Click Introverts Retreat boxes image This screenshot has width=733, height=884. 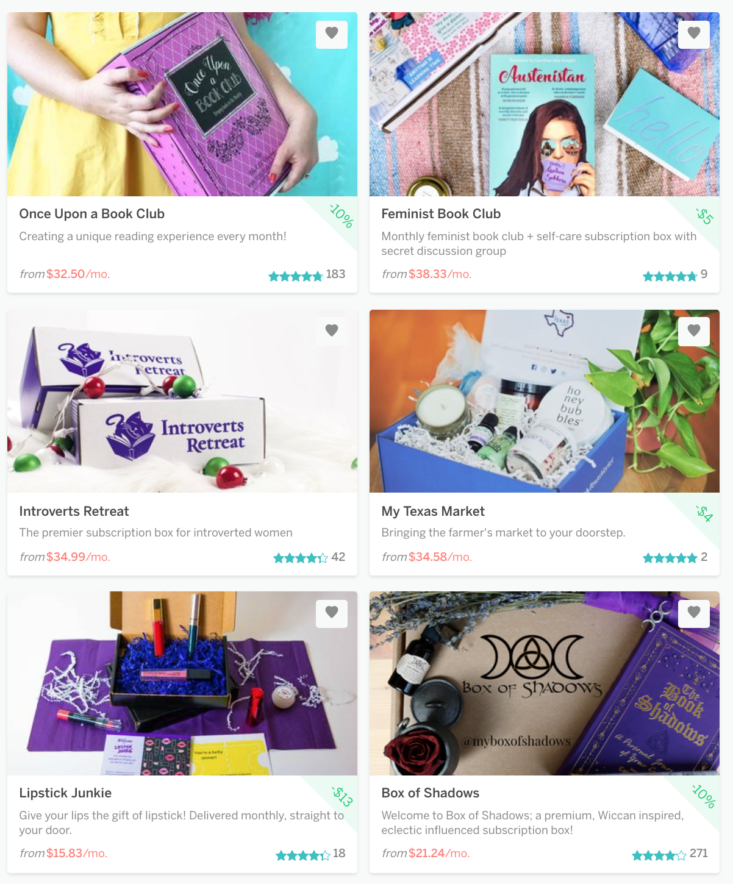[x=182, y=401]
